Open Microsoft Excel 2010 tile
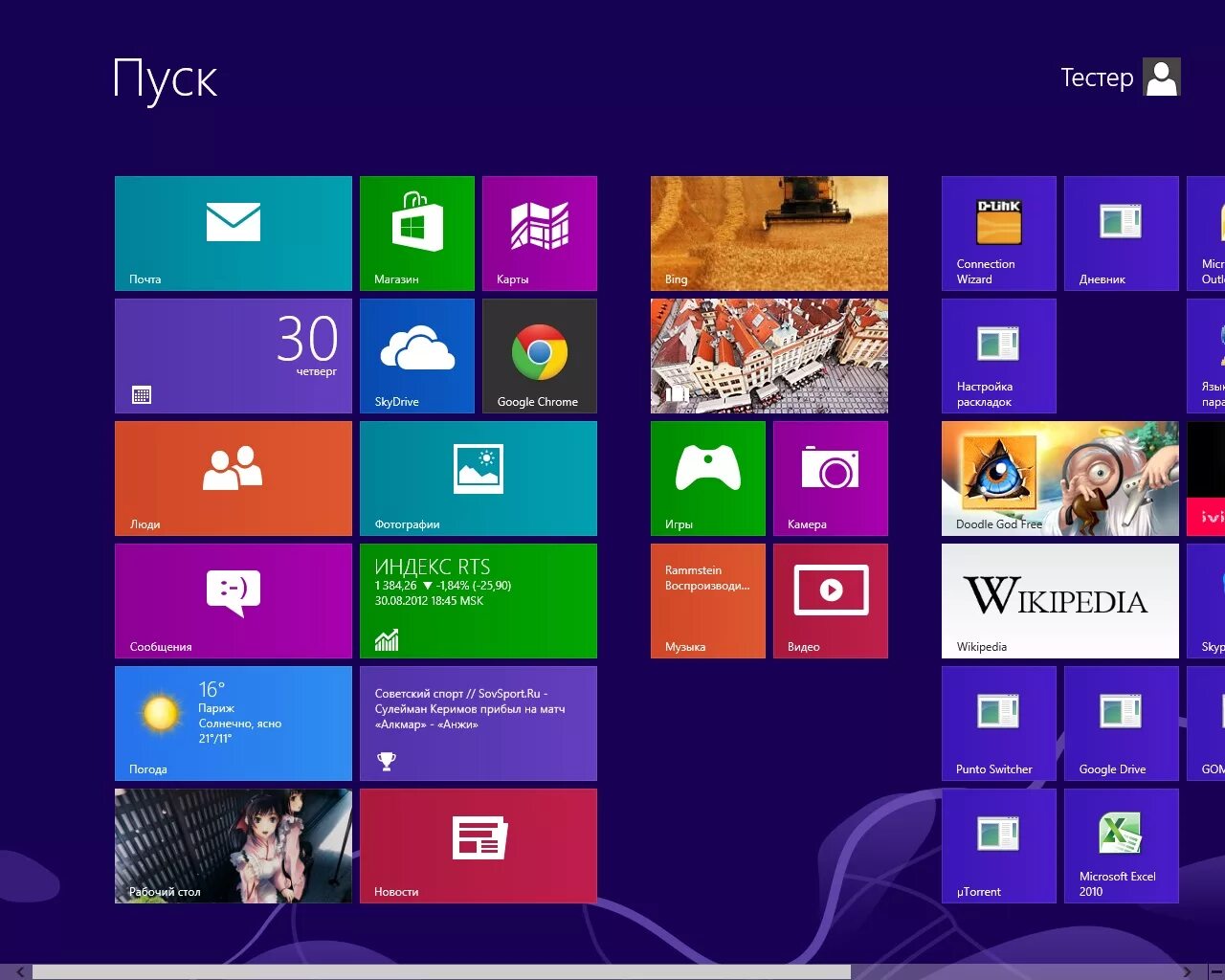Image resolution: width=1225 pixels, height=980 pixels. (x=1122, y=846)
